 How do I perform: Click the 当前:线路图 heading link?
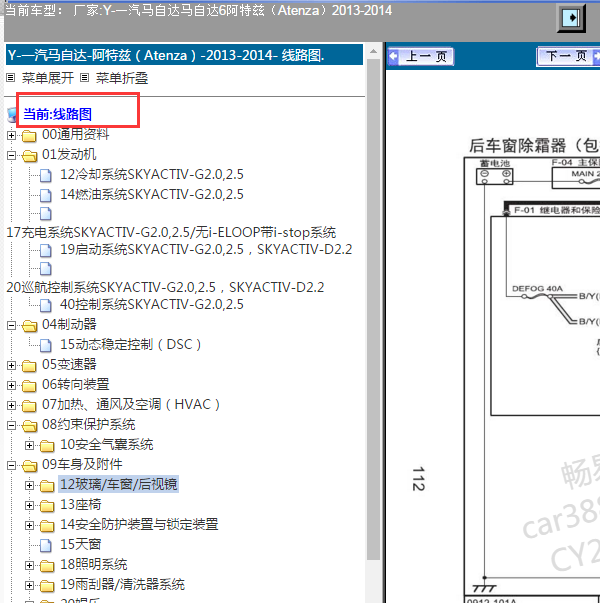coord(57,114)
